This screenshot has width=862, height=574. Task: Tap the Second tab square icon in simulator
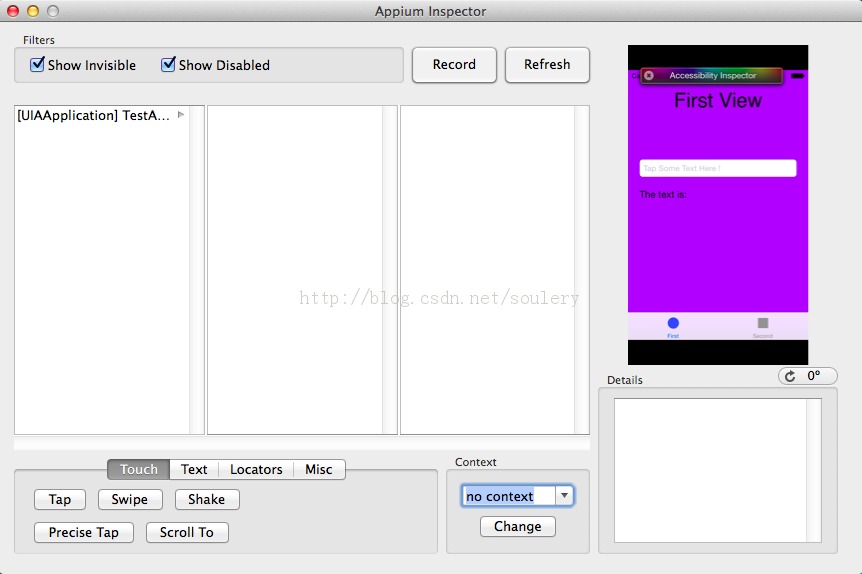pyautogui.click(x=763, y=323)
